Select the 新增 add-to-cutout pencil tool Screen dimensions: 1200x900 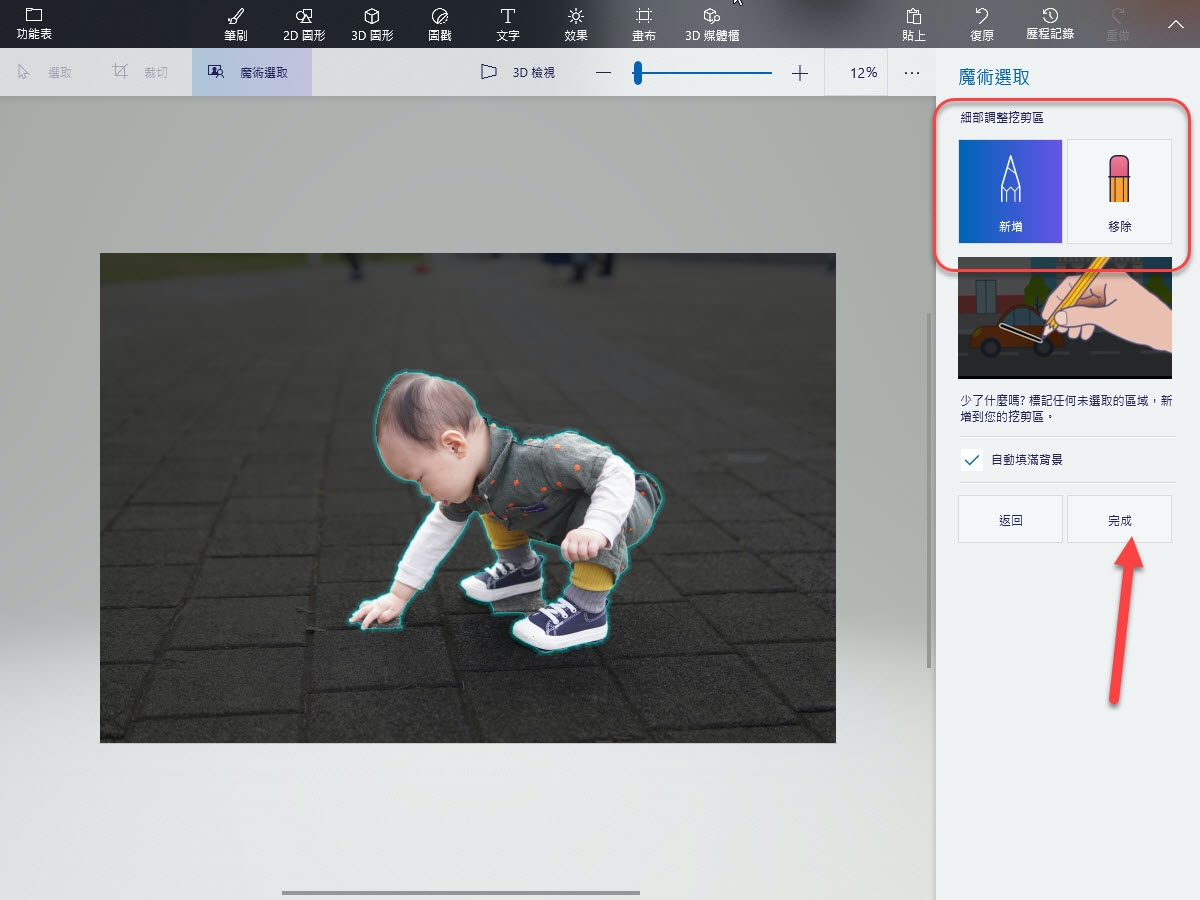pos(1010,191)
